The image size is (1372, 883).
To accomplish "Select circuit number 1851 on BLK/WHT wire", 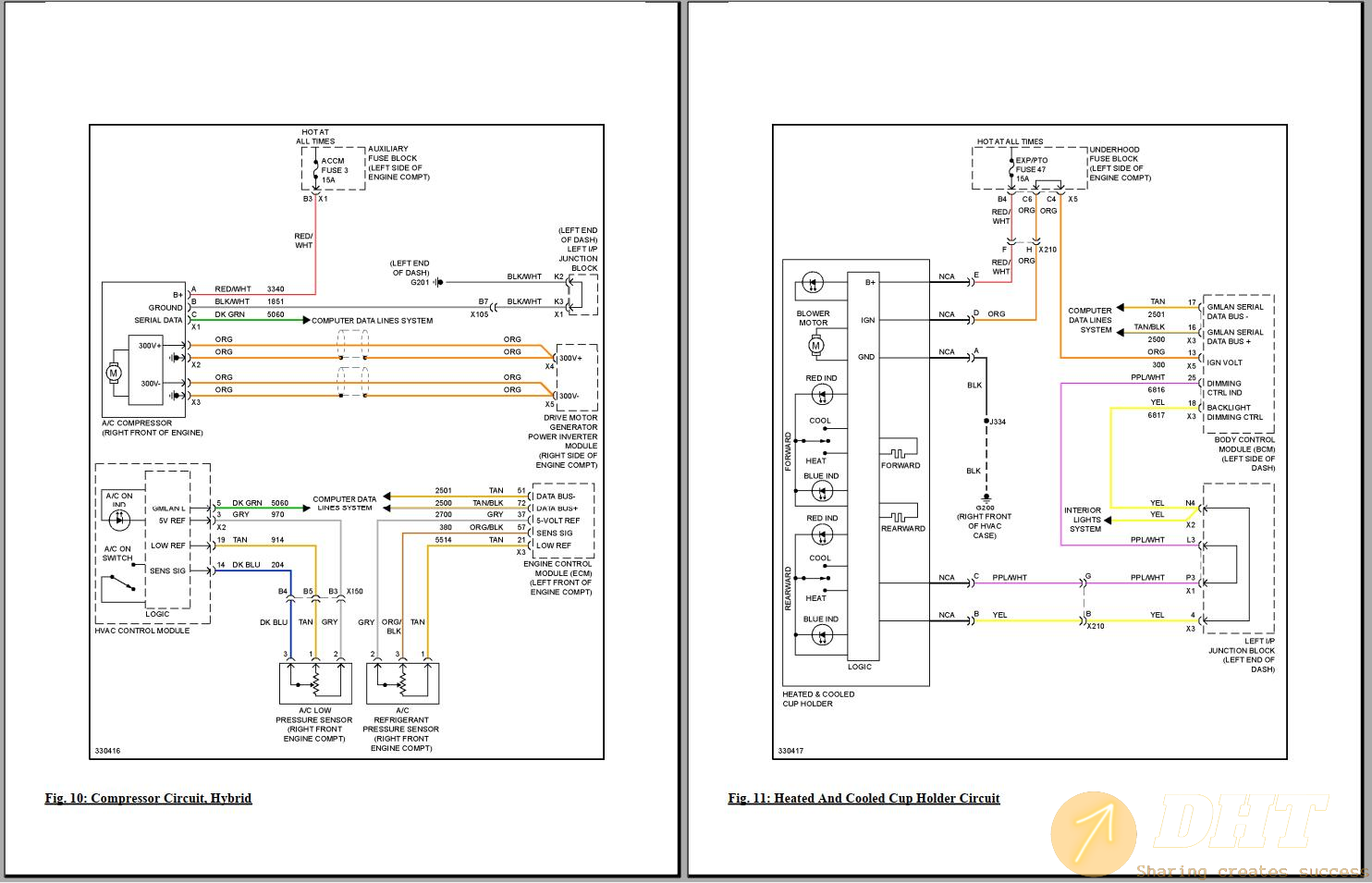I will point(276,301).
